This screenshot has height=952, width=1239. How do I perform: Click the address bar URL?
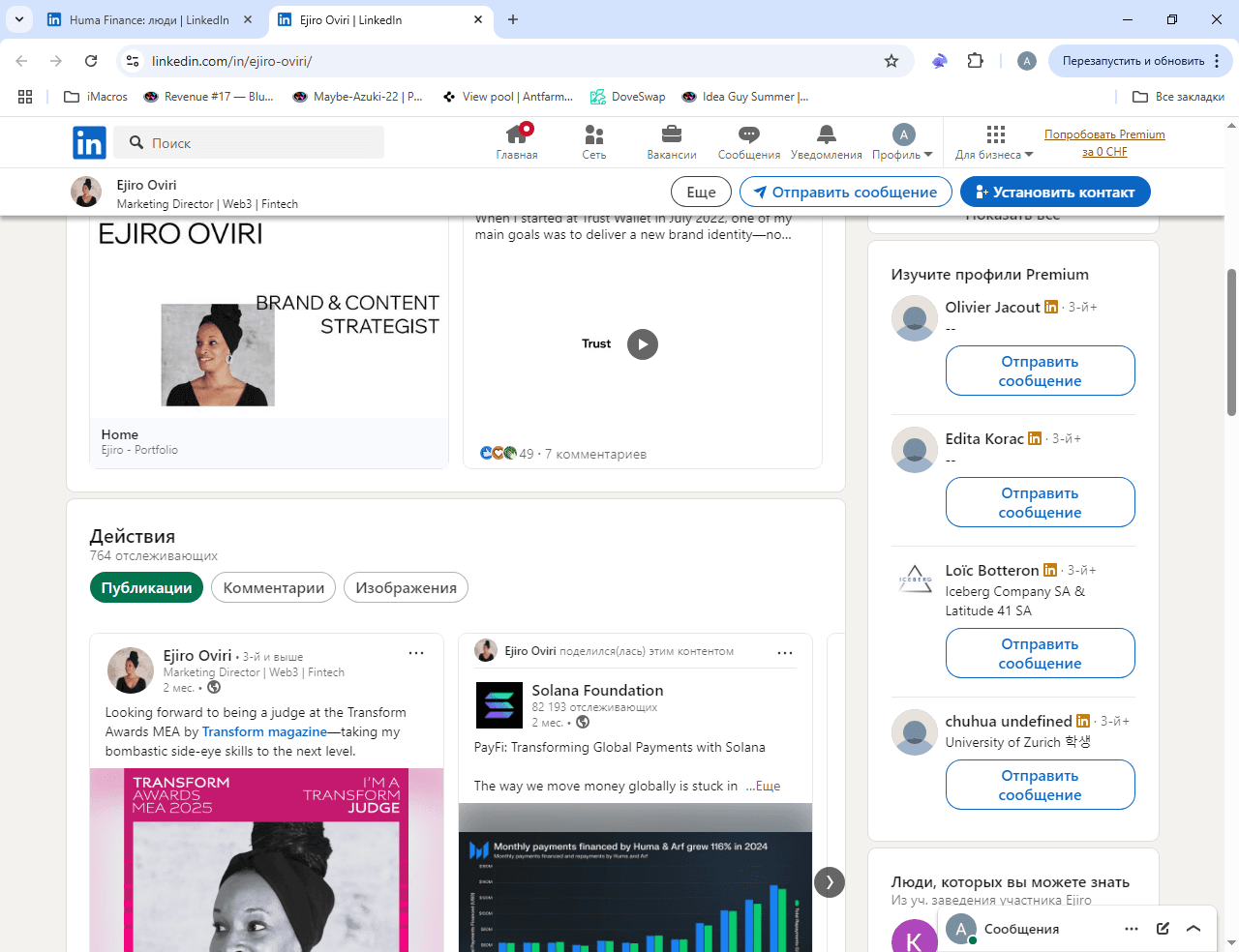tap(231, 61)
